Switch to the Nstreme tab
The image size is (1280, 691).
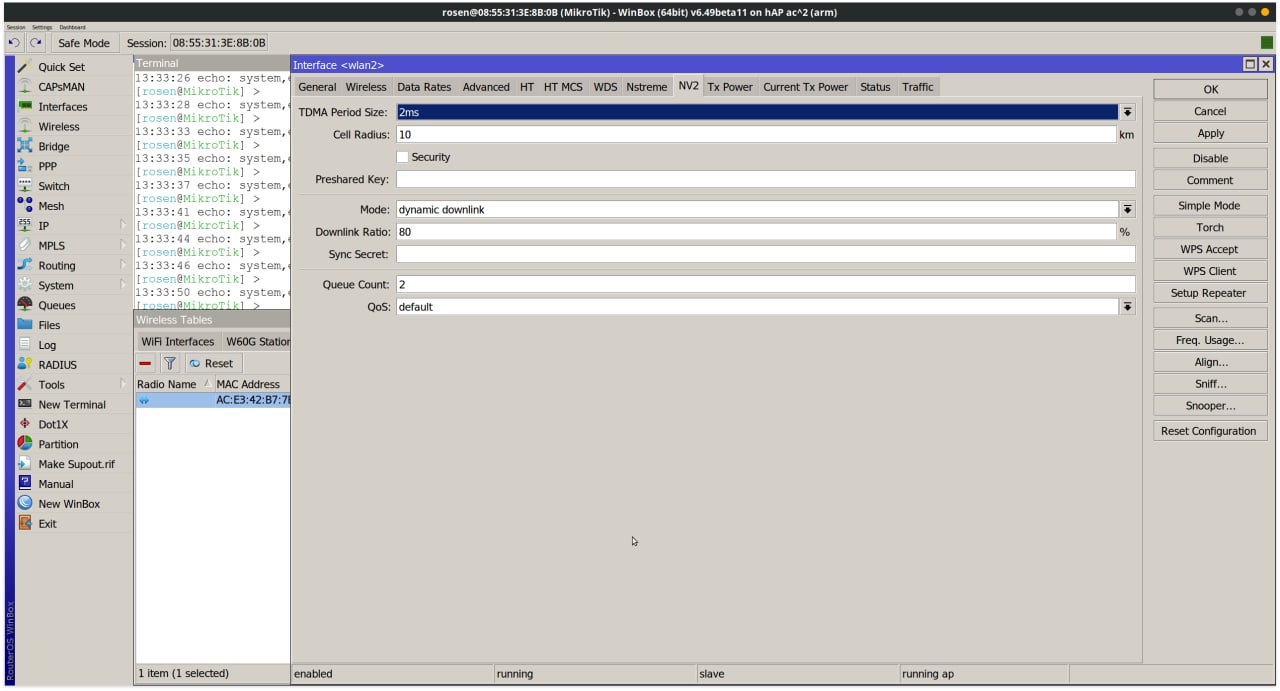coord(647,87)
